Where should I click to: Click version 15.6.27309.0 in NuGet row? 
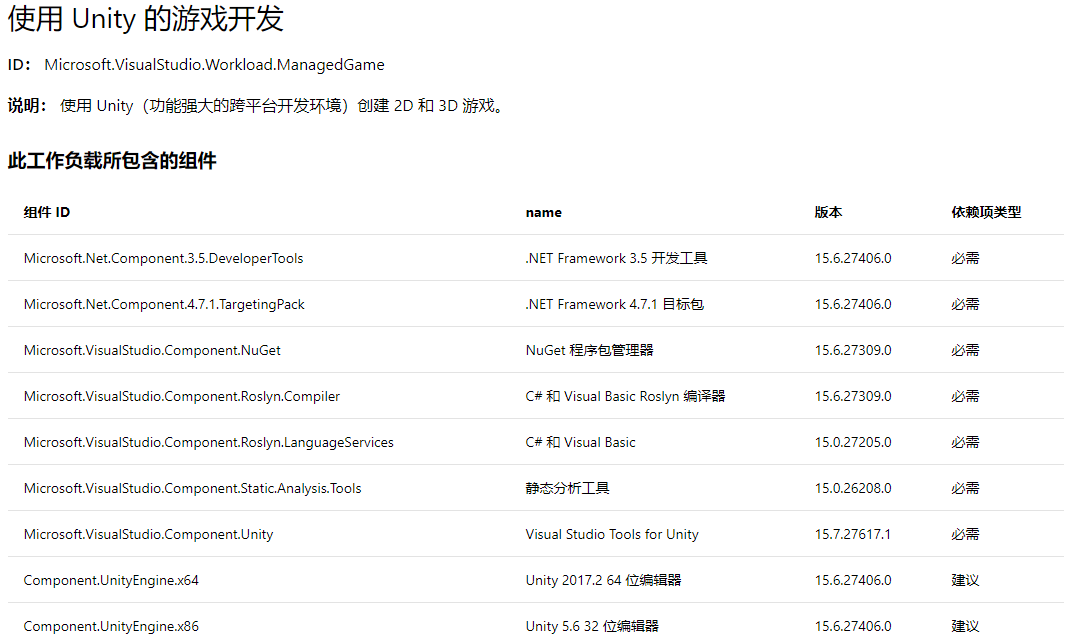pyautogui.click(x=853, y=351)
